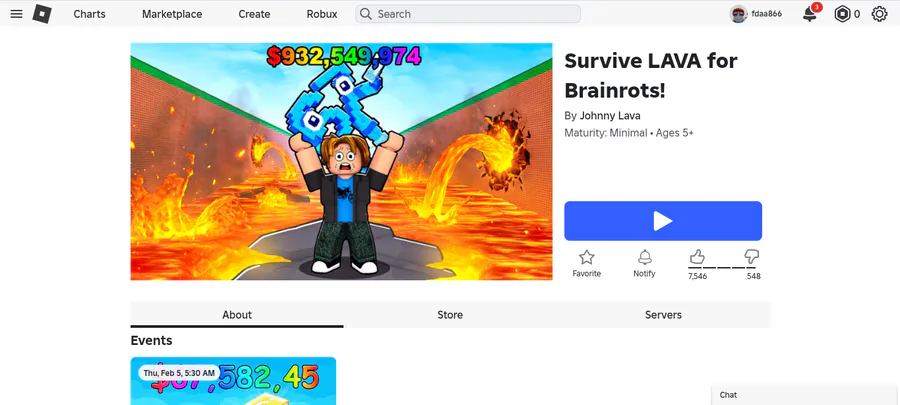Image resolution: width=900 pixels, height=405 pixels.
Task: Click the like/dislike ratio bar
Action: pyautogui.click(x=724, y=268)
